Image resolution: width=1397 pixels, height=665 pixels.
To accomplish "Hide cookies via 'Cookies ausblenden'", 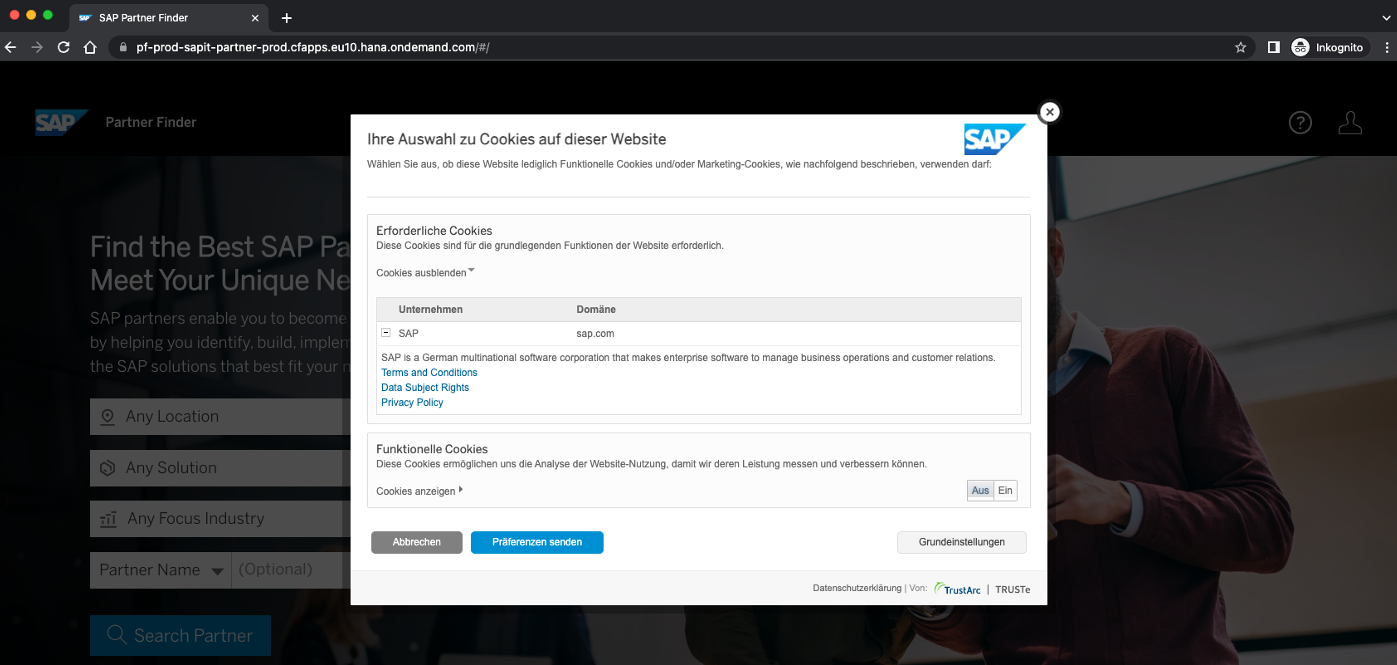I will (x=425, y=273).
